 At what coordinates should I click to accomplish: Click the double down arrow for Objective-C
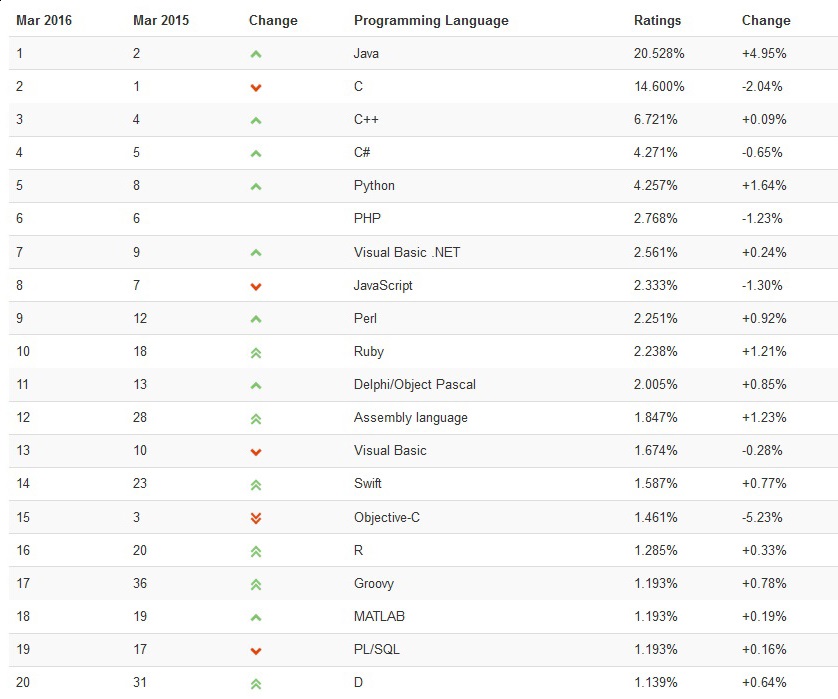[x=256, y=517]
